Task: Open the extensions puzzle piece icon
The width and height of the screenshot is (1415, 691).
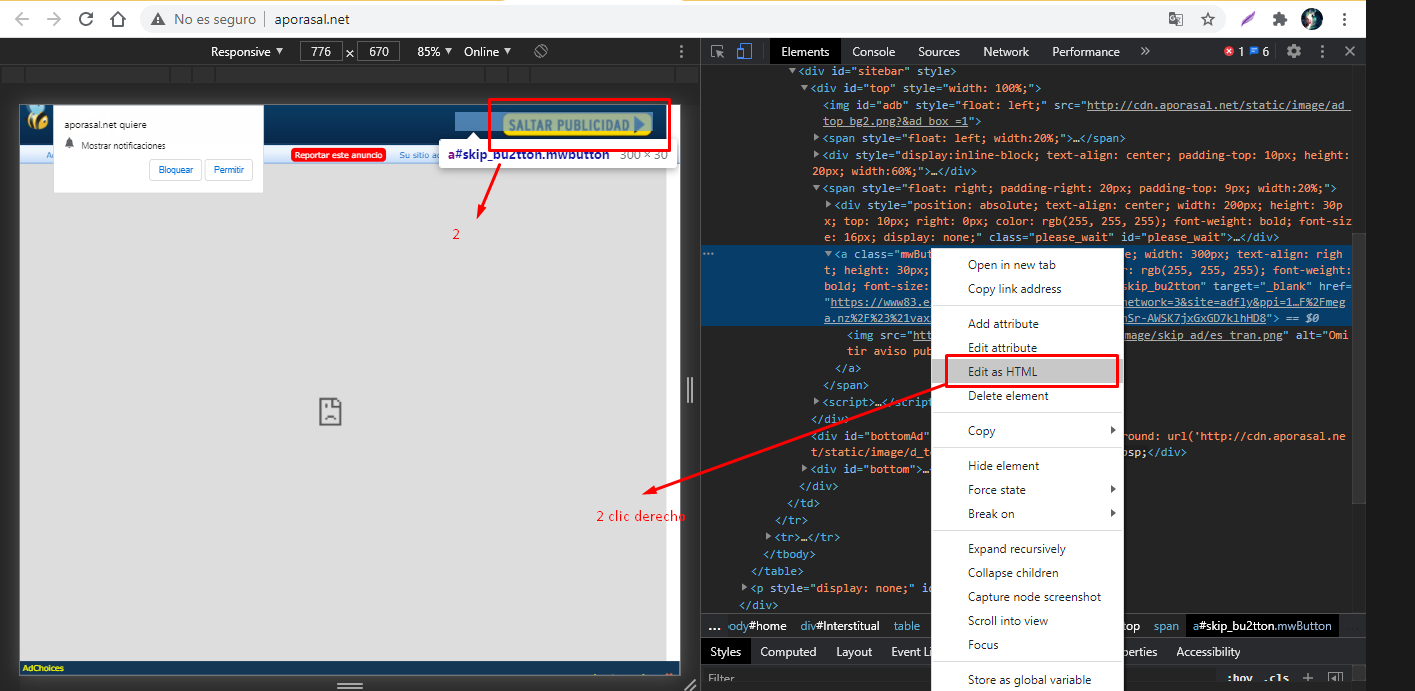Action: coord(1279,19)
